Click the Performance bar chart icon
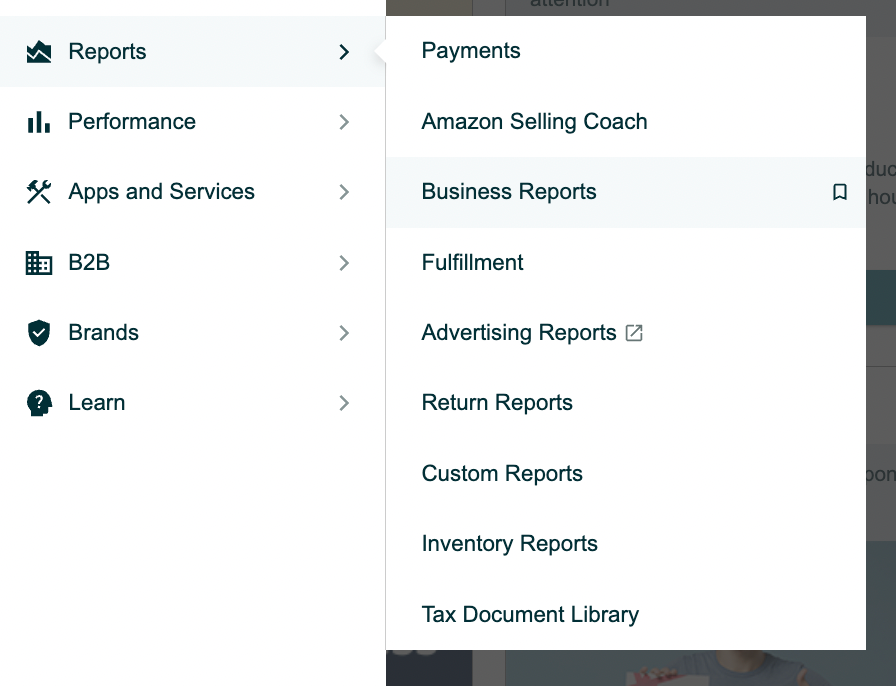Viewport: 896px width, 686px height. (39, 122)
